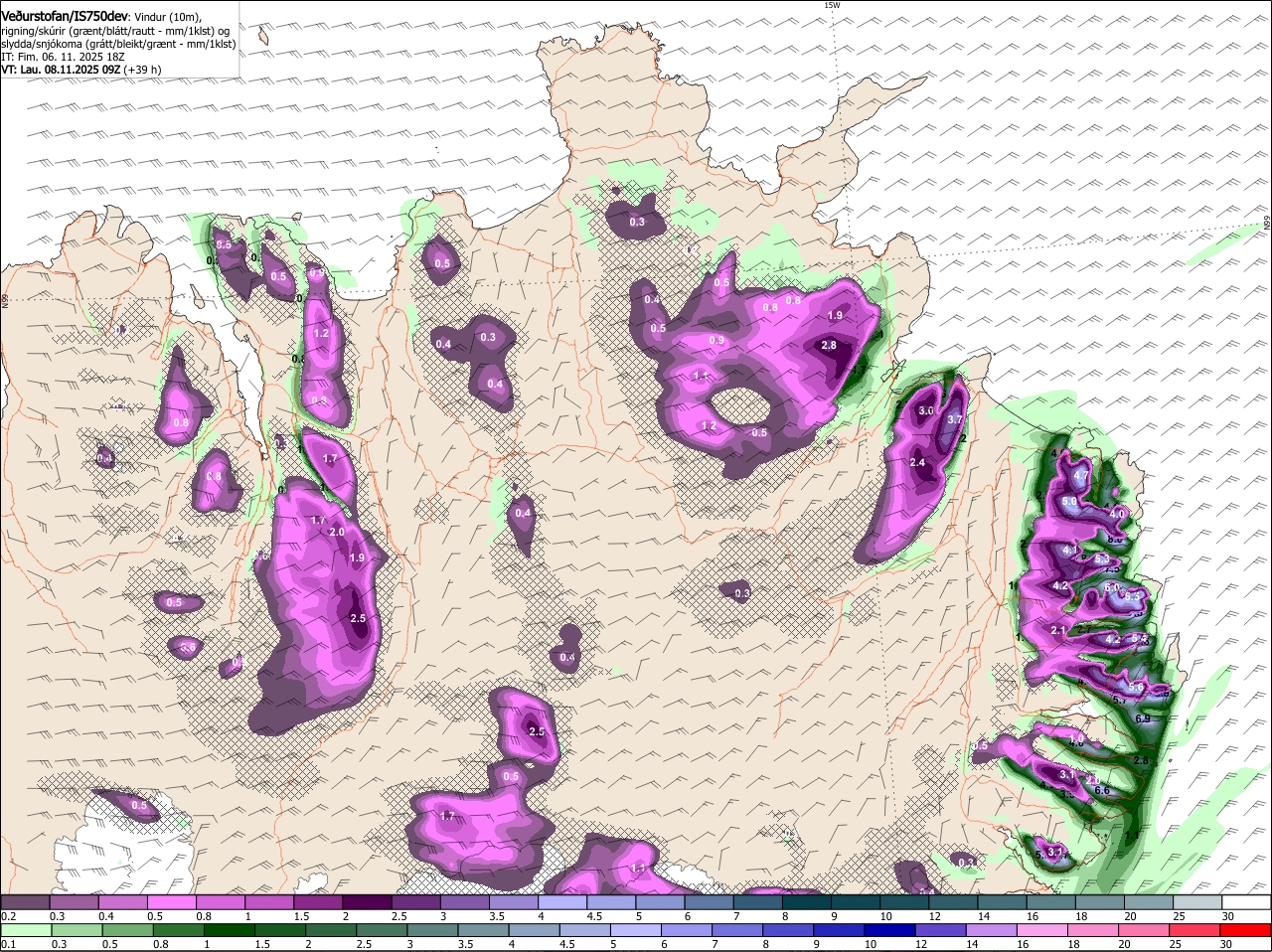Click the 4.7 precipitation value on the map
Screen dimensions: 1272x952
point(1081,476)
